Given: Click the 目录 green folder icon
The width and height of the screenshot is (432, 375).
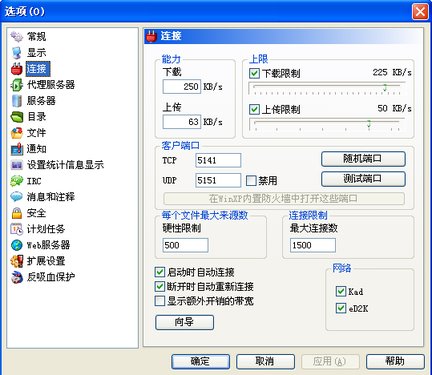Looking at the screenshot, I should [x=17, y=117].
